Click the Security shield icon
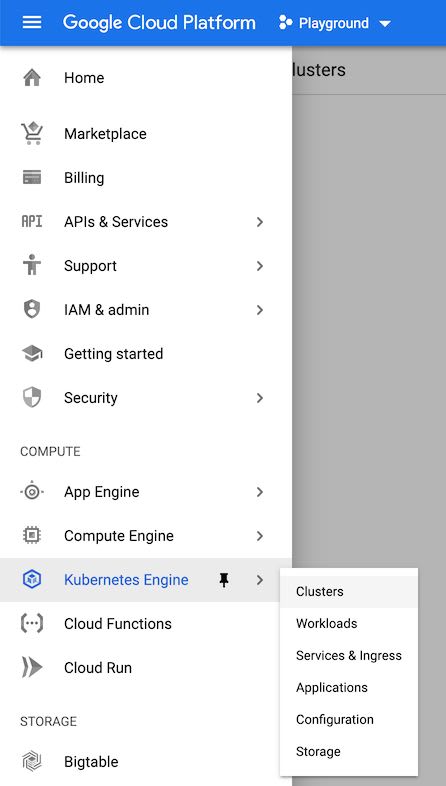This screenshot has width=446, height=786. (32, 398)
